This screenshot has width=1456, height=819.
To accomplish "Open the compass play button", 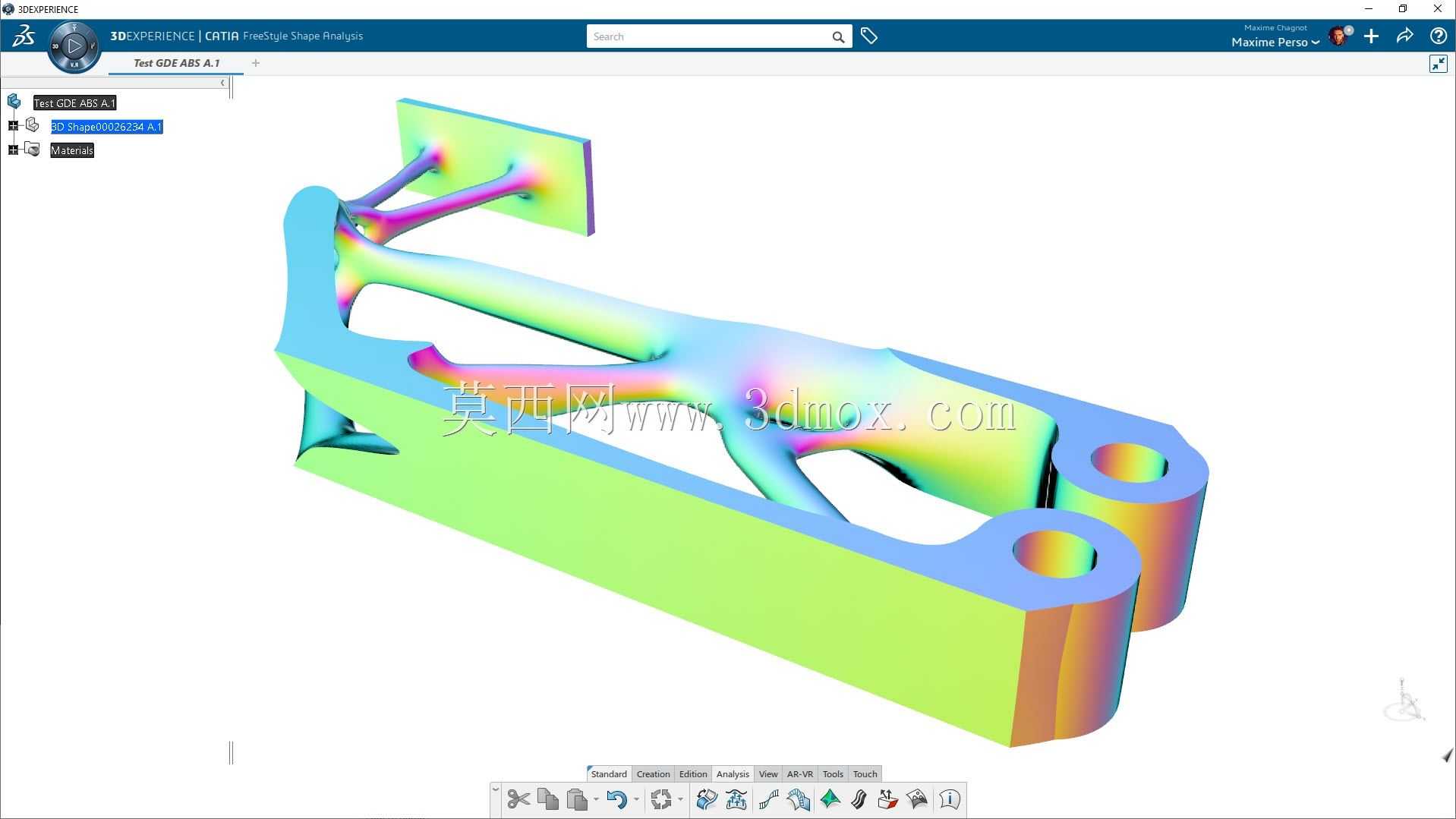I will click(74, 46).
